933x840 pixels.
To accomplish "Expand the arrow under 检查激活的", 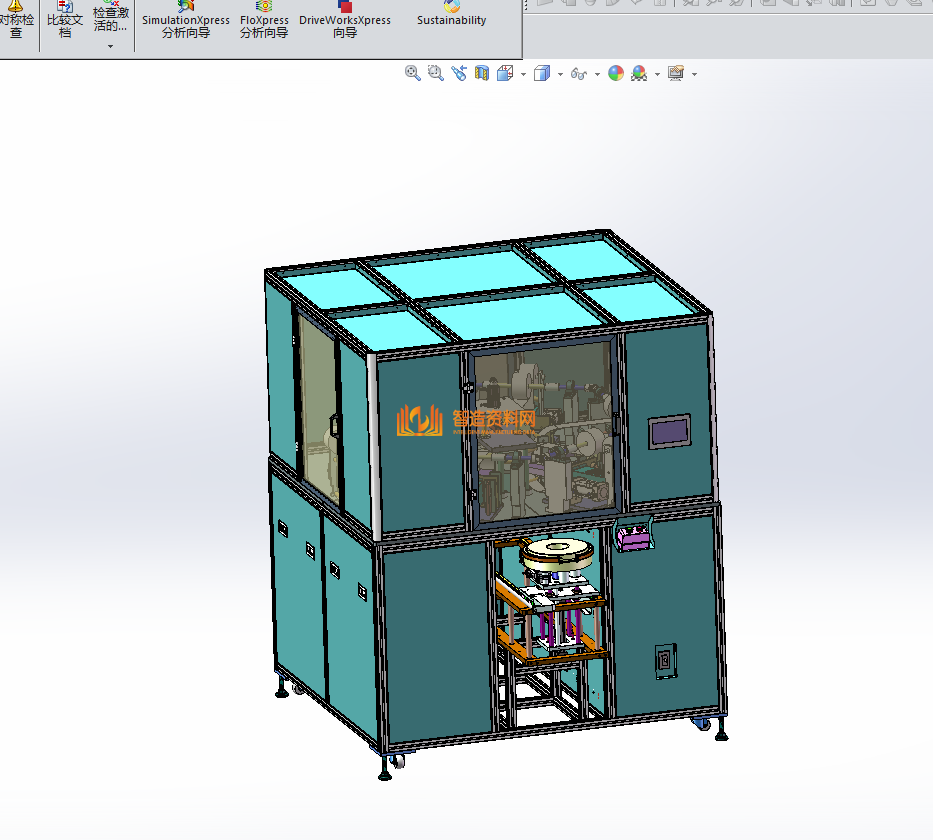I will [110, 46].
